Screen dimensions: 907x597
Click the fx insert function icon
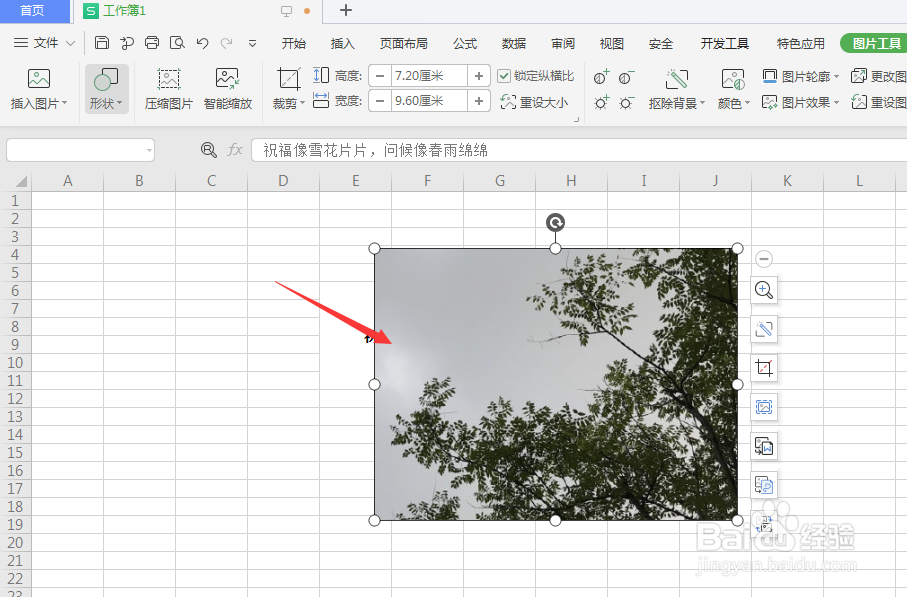click(x=234, y=150)
